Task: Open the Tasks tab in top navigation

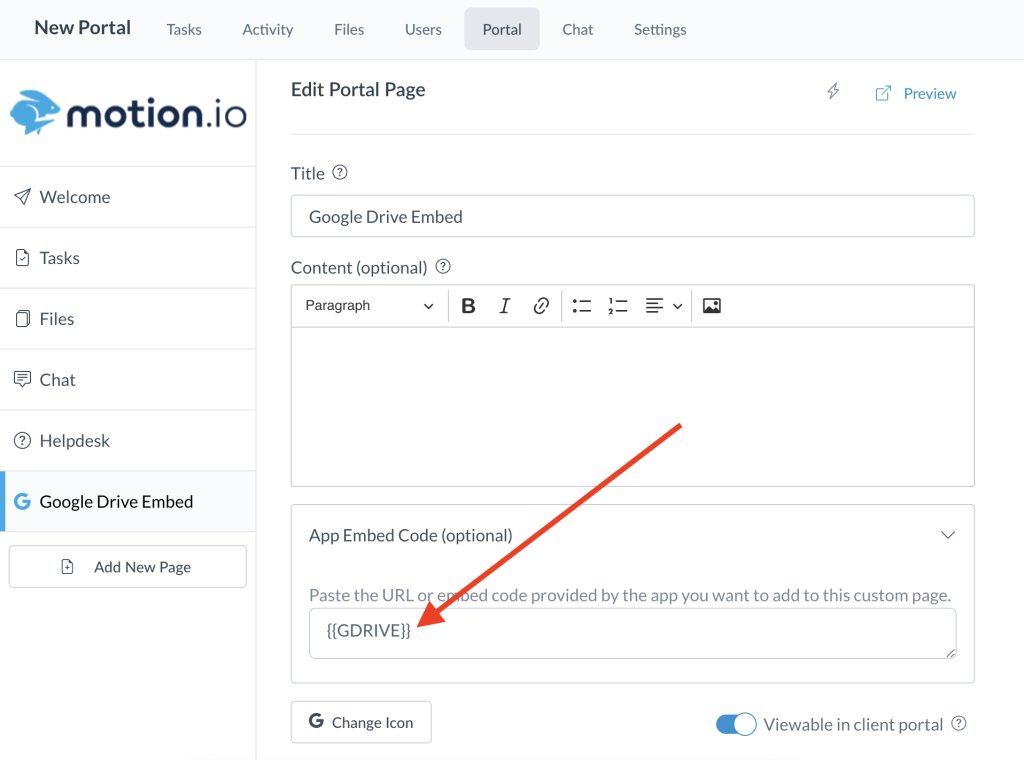Action: click(184, 29)
